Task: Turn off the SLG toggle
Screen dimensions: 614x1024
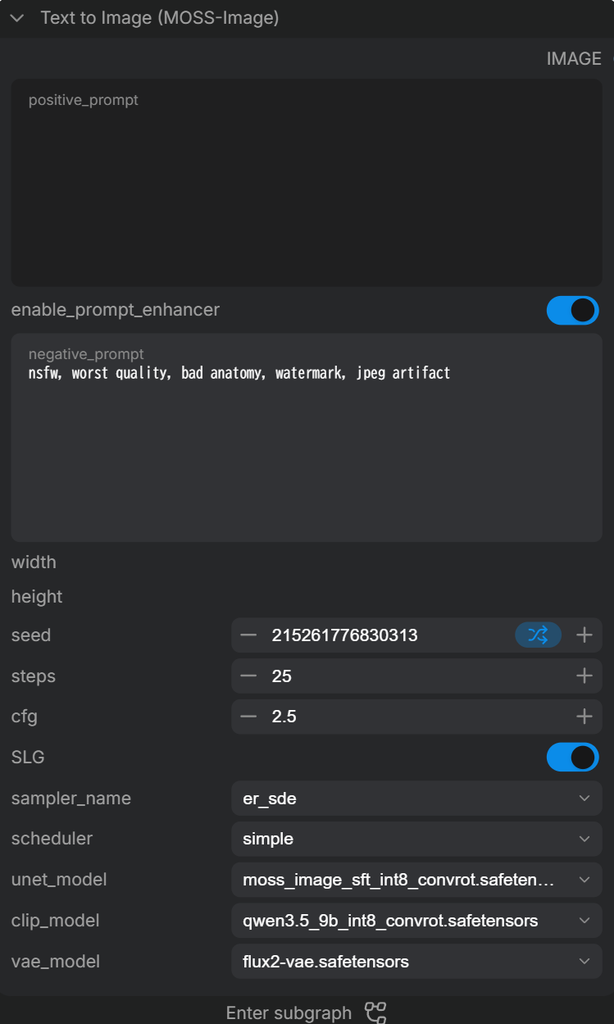Action: coord(573,758)
